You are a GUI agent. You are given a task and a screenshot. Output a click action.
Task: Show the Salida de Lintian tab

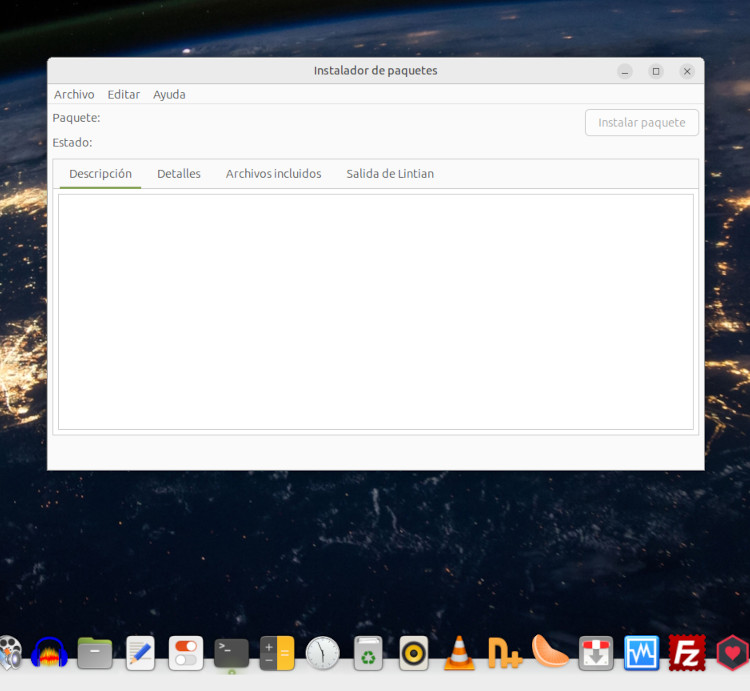coord(390,174)
